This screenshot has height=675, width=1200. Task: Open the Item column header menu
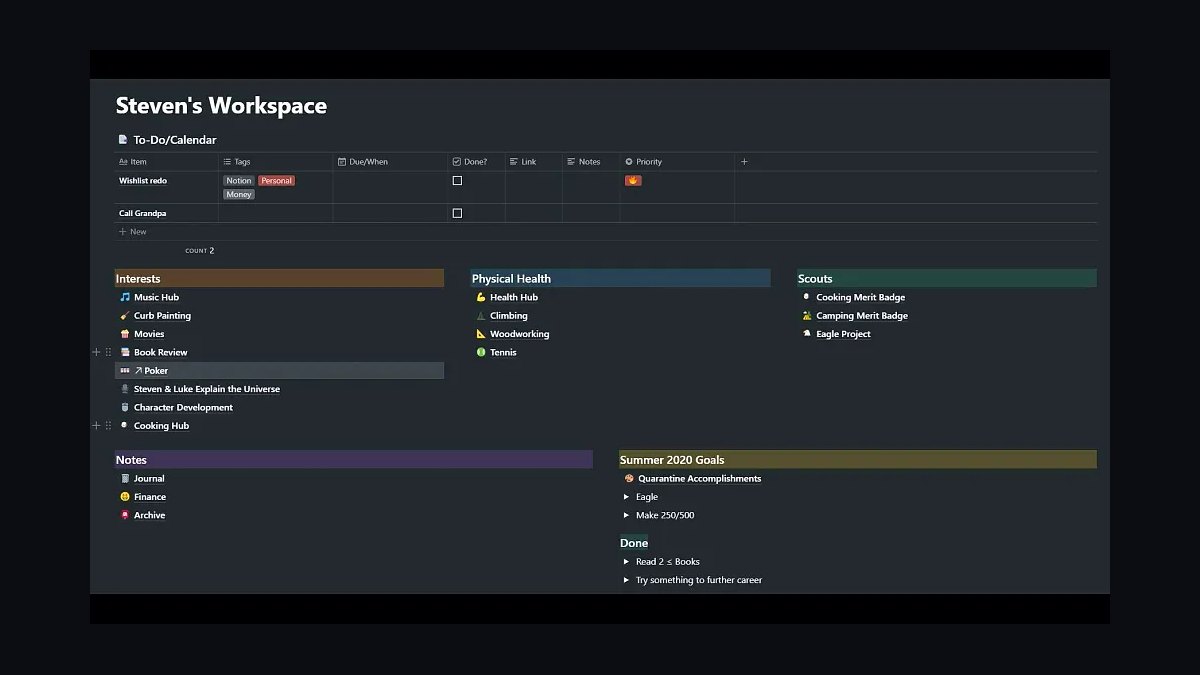click(166, 161)
